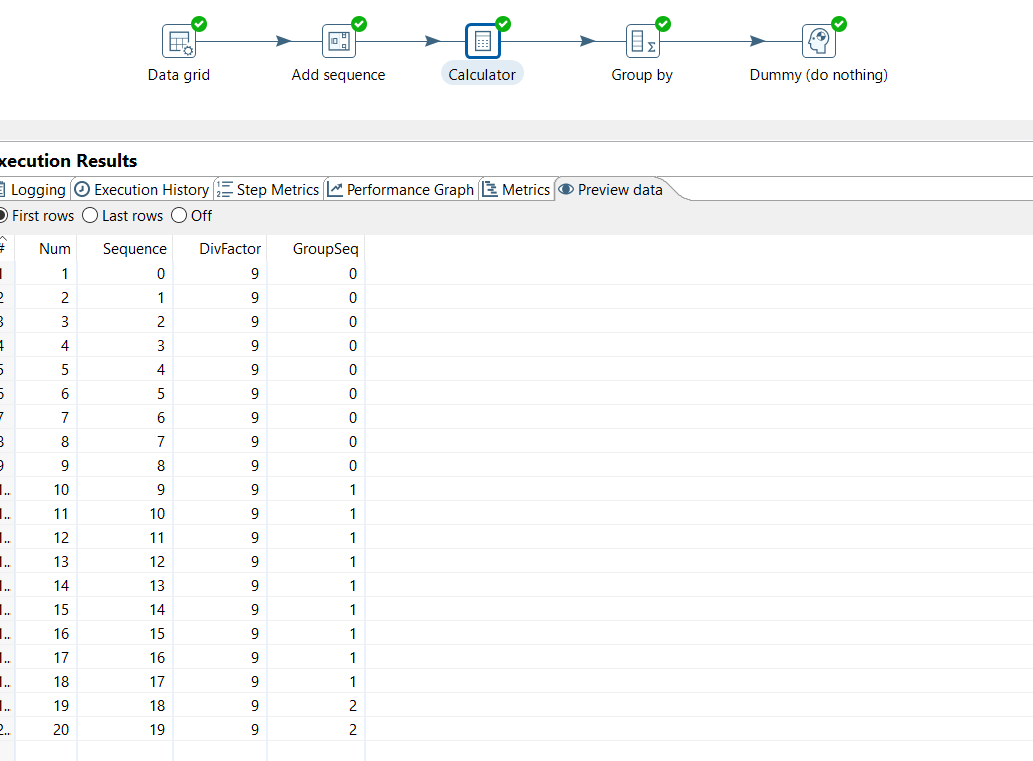Click the Num column header
The width and height of the screenshot is (1033, 761).
55,248
